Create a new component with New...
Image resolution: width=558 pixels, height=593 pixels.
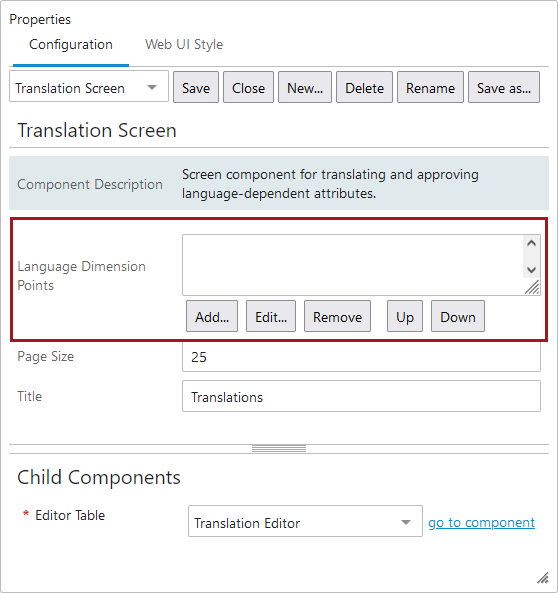tap(305, 87)
